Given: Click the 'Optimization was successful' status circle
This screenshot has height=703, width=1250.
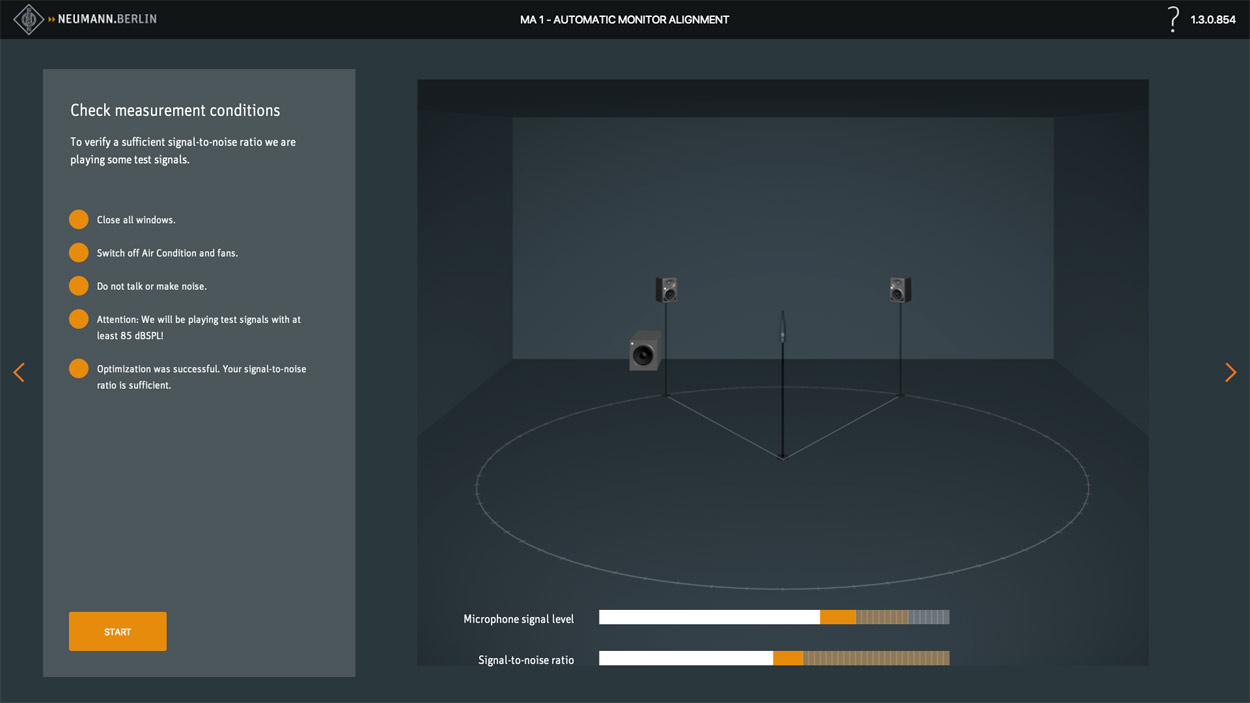Looking at the screenshot, I should [x=79, y=368].
